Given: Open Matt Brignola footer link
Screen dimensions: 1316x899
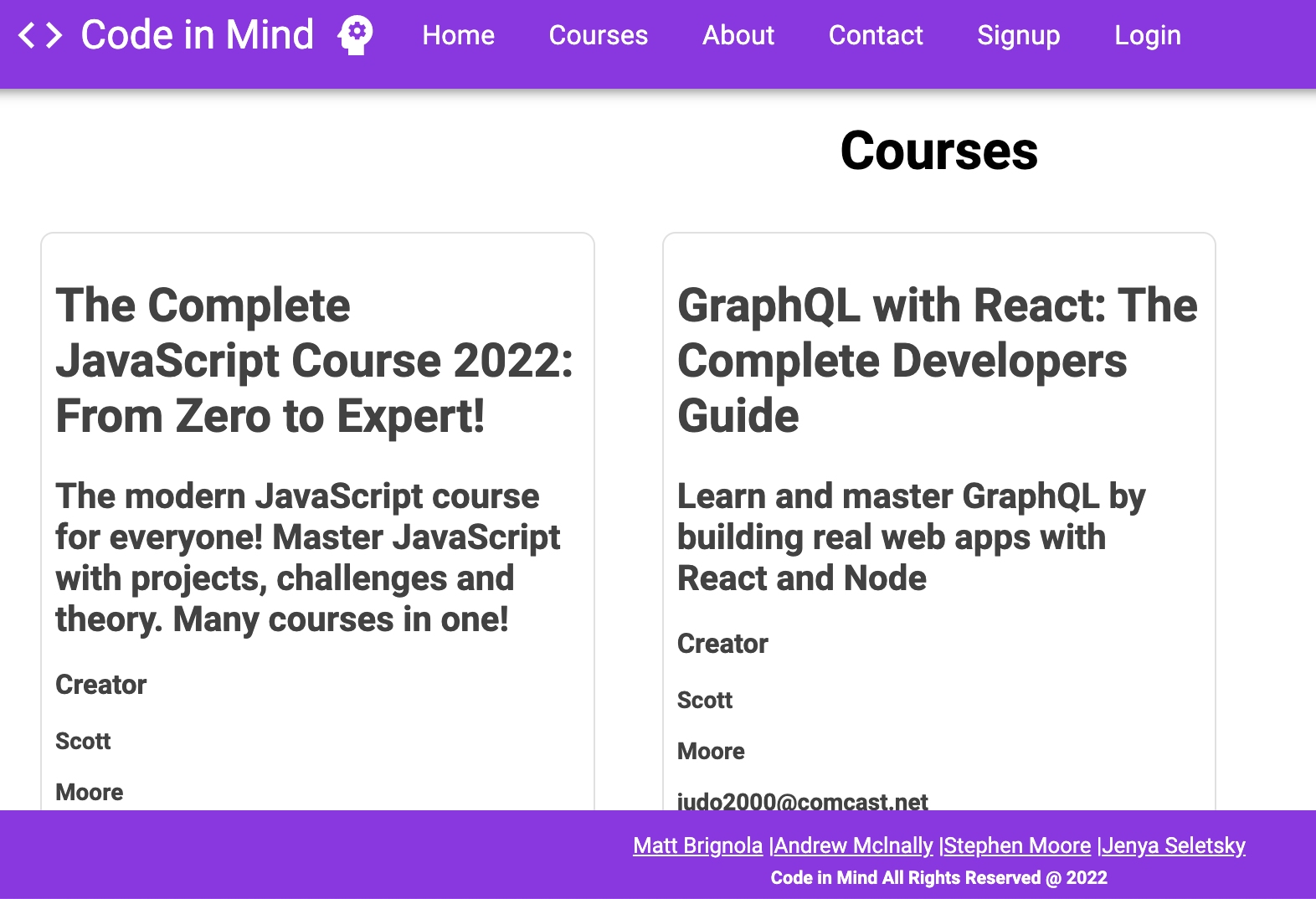Looking at the screenshot, I should pos(698,845).
